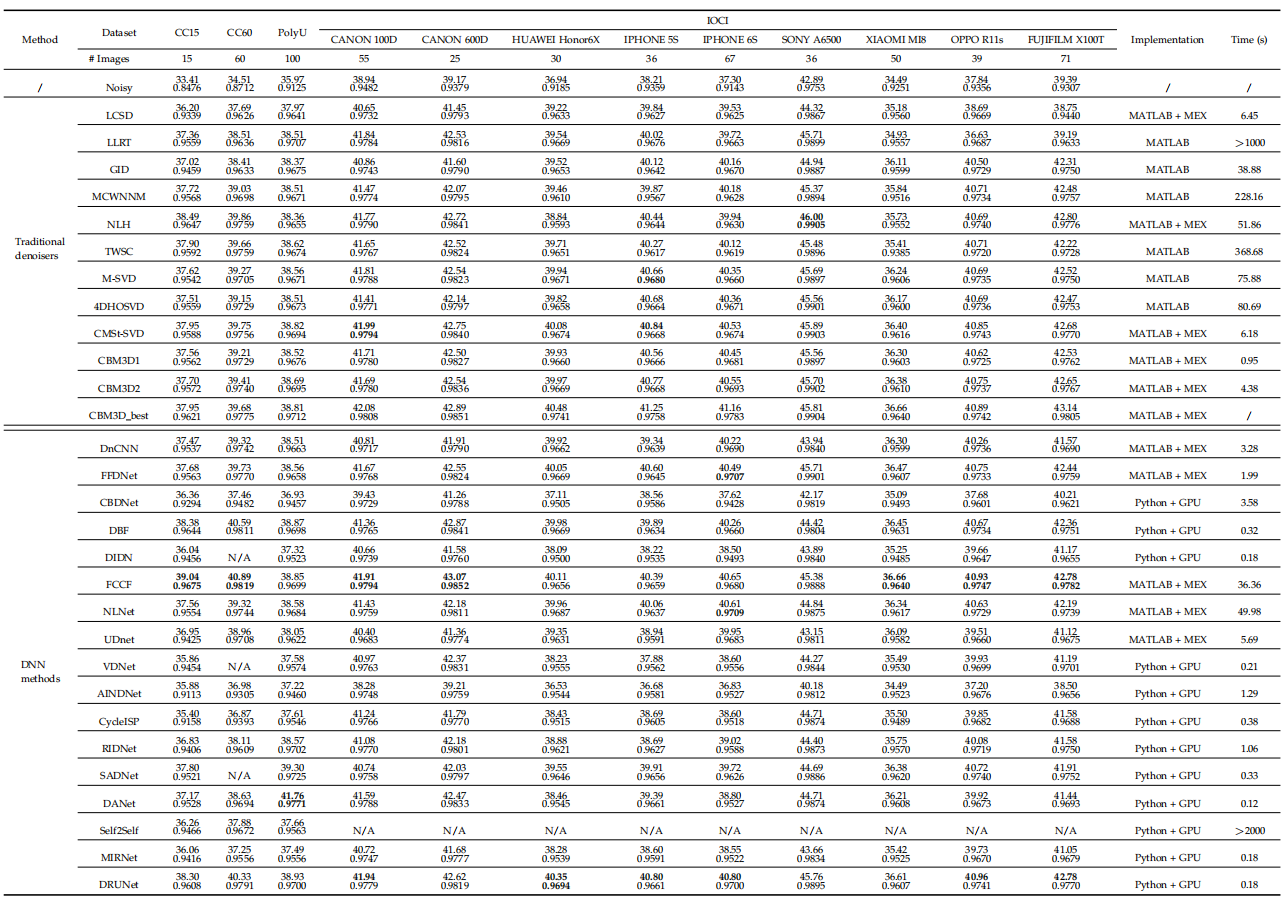Select the "CBM3D2" method name
This screenshot has height=901, width=1288.
point(119,387)
